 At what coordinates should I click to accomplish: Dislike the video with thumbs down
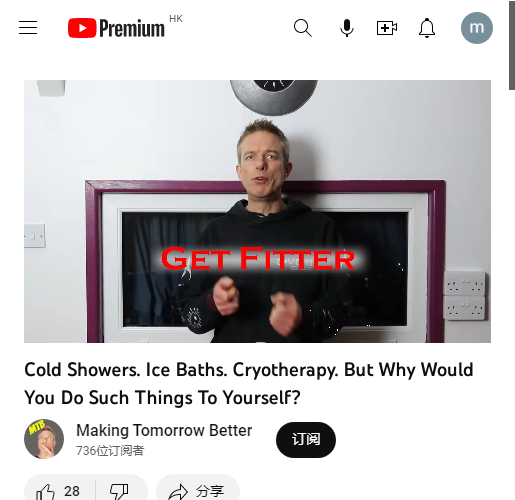[119, 492]
